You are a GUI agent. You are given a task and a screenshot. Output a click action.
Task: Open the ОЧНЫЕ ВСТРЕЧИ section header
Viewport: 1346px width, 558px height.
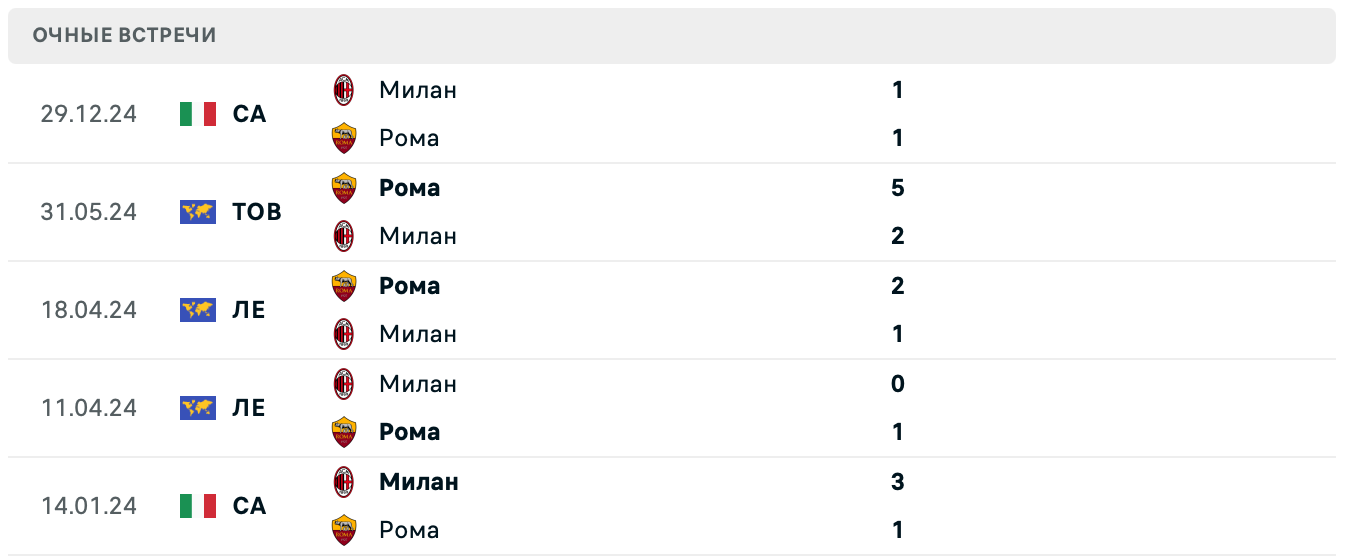[x=124, y=36]
